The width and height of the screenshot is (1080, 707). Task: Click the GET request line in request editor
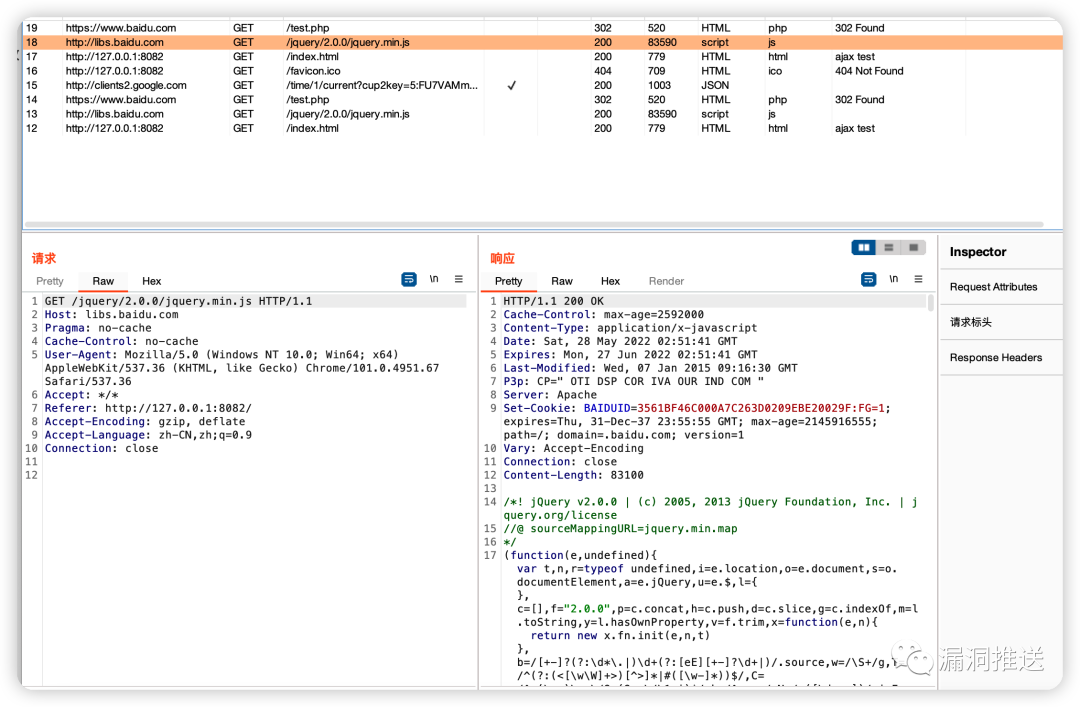(x=178, y=301)
